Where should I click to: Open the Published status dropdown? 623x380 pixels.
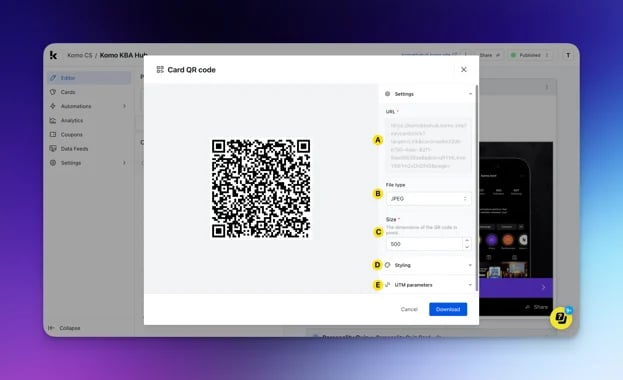pos(530,55)
